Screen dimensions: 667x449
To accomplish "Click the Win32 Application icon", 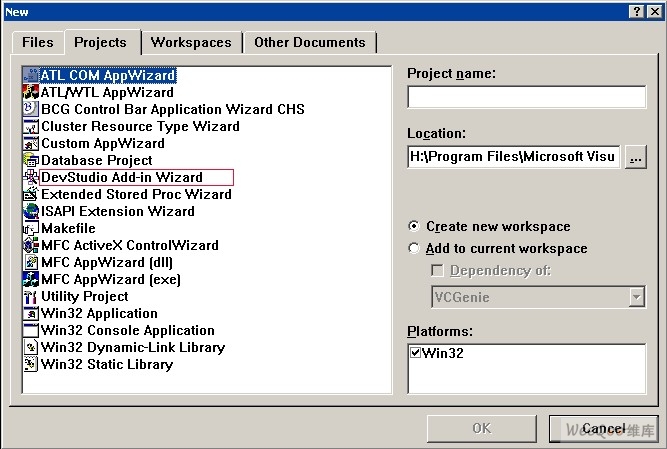I will pyautogui.click(x=31, y=313).
